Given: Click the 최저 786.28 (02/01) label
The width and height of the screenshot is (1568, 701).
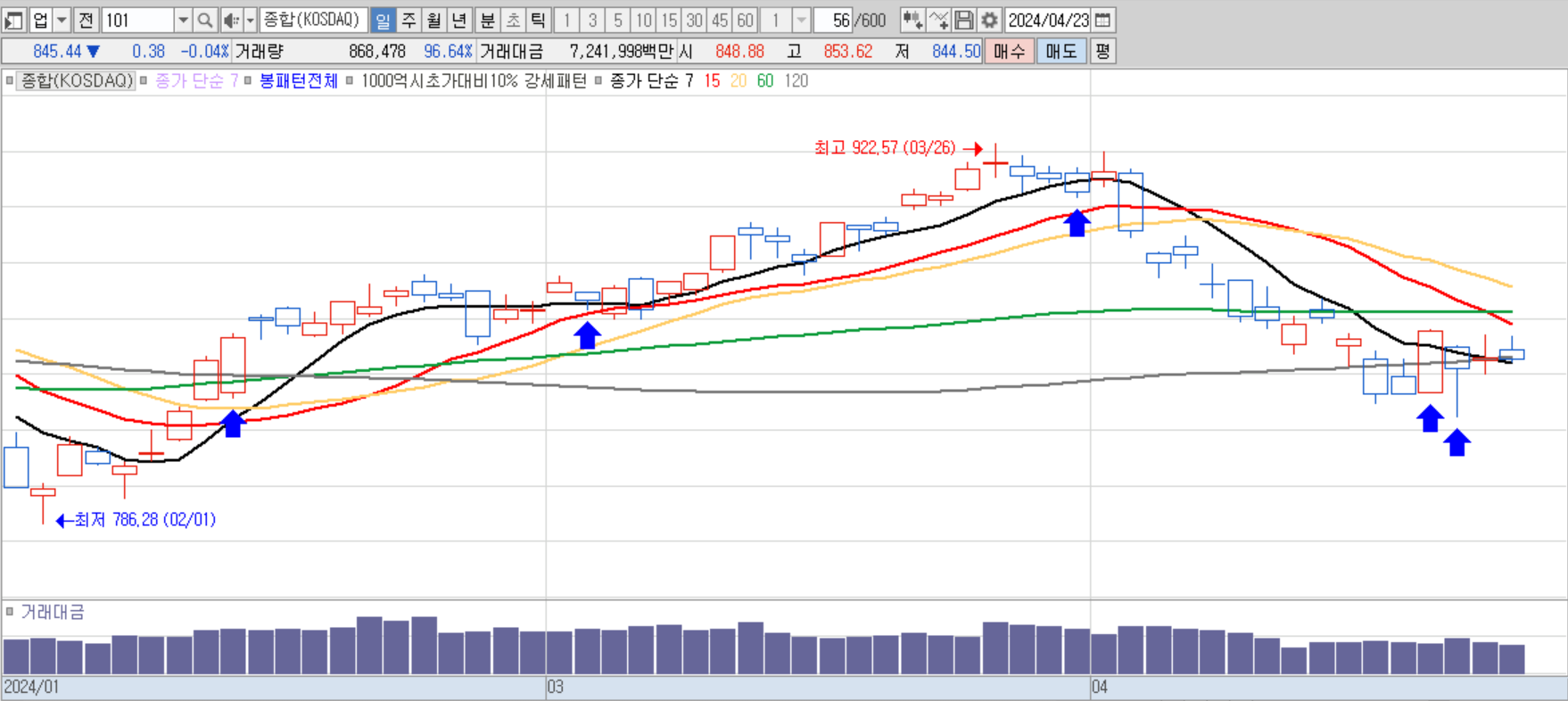Looking at the screenshot, I should tap(144, 520).
